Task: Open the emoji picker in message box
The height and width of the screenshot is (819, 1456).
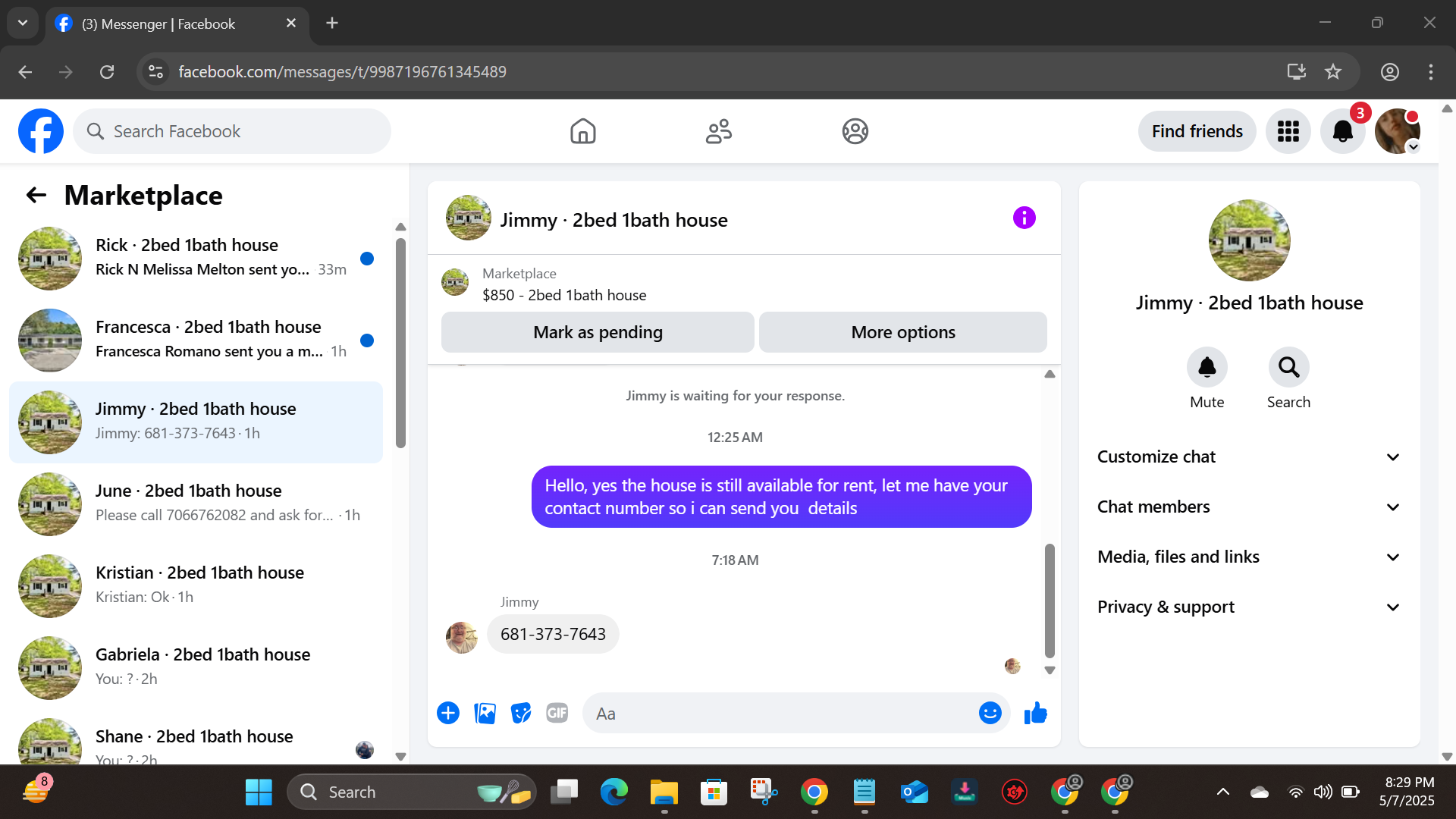Action: [990, 714]
